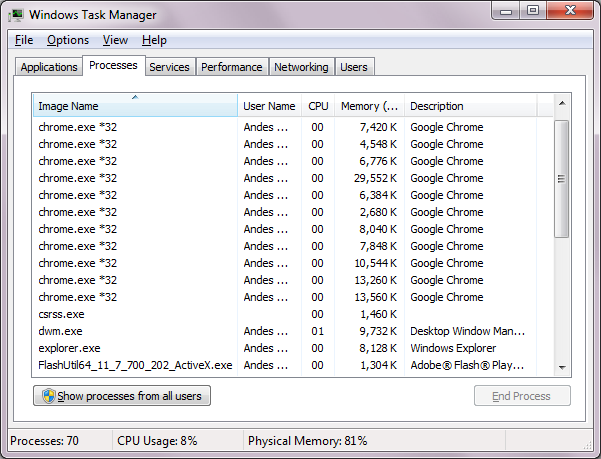Open the View menu

click(x=115, y=40)
